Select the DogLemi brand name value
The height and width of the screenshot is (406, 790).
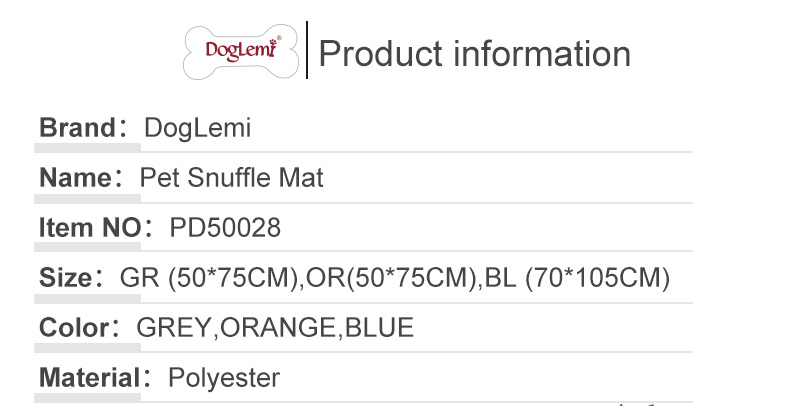tap(197, 128)
